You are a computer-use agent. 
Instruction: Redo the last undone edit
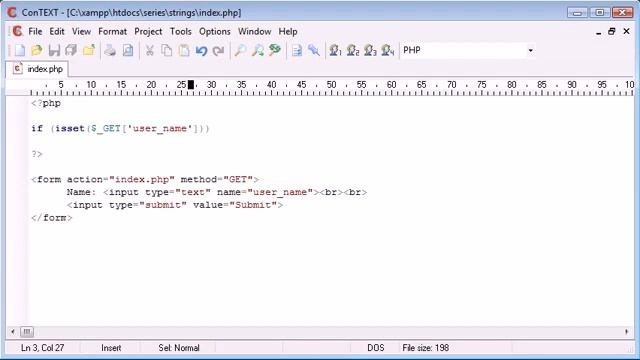218,51
